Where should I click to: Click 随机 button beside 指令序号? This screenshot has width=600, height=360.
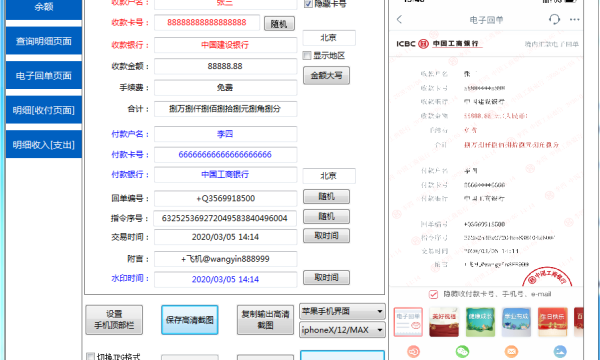coord(326,217)
